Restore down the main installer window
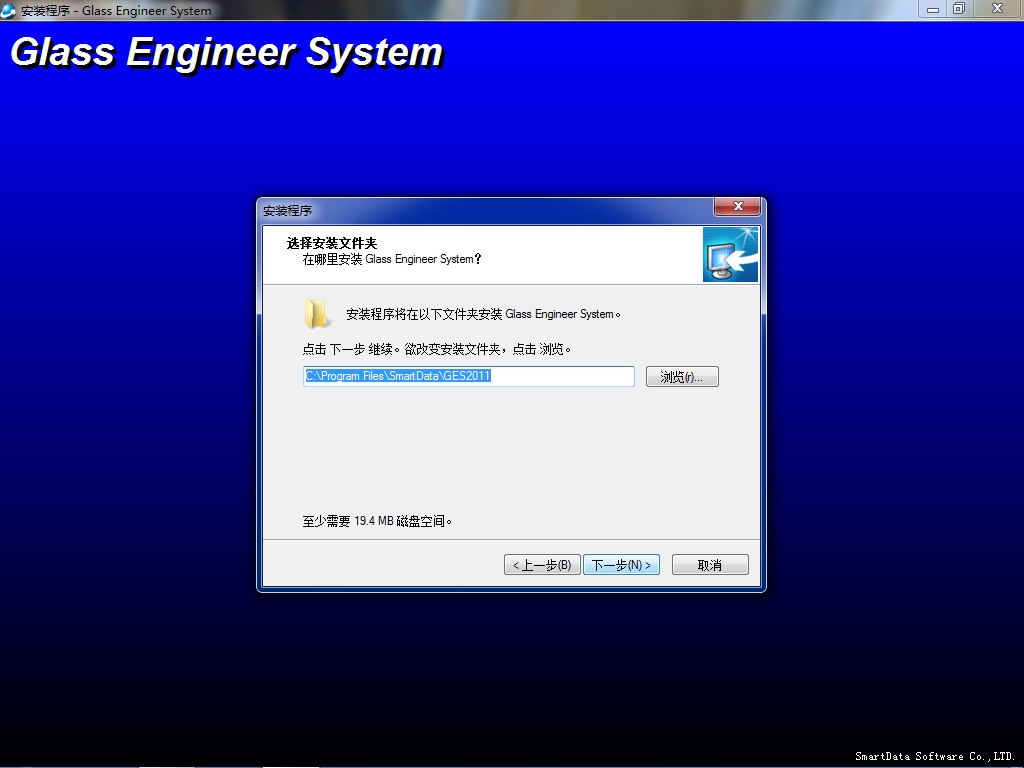 coord(959,8)
